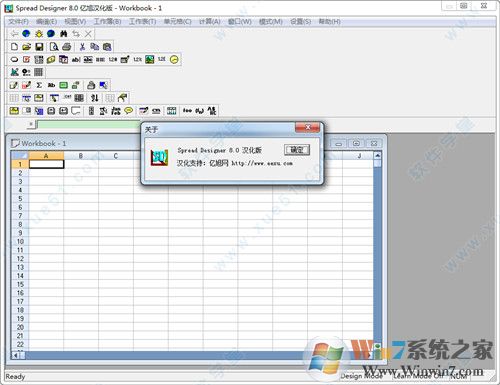The height and width of the screenshot is (385, 500).
Task: Open the 计算(A) menu
Action: tap(210, 22)
